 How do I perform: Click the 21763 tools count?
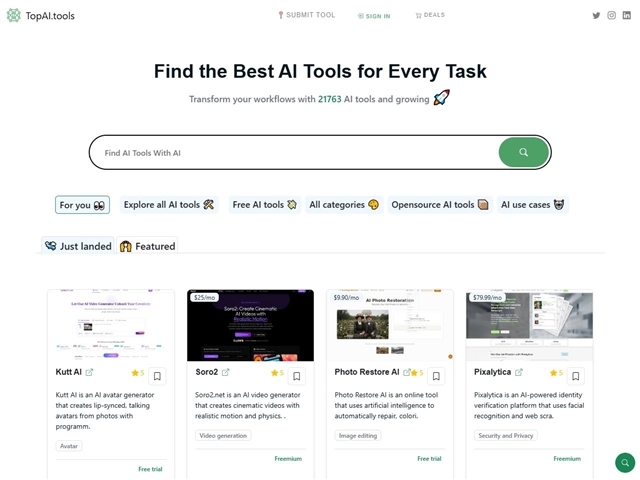[x=329, y=99]
